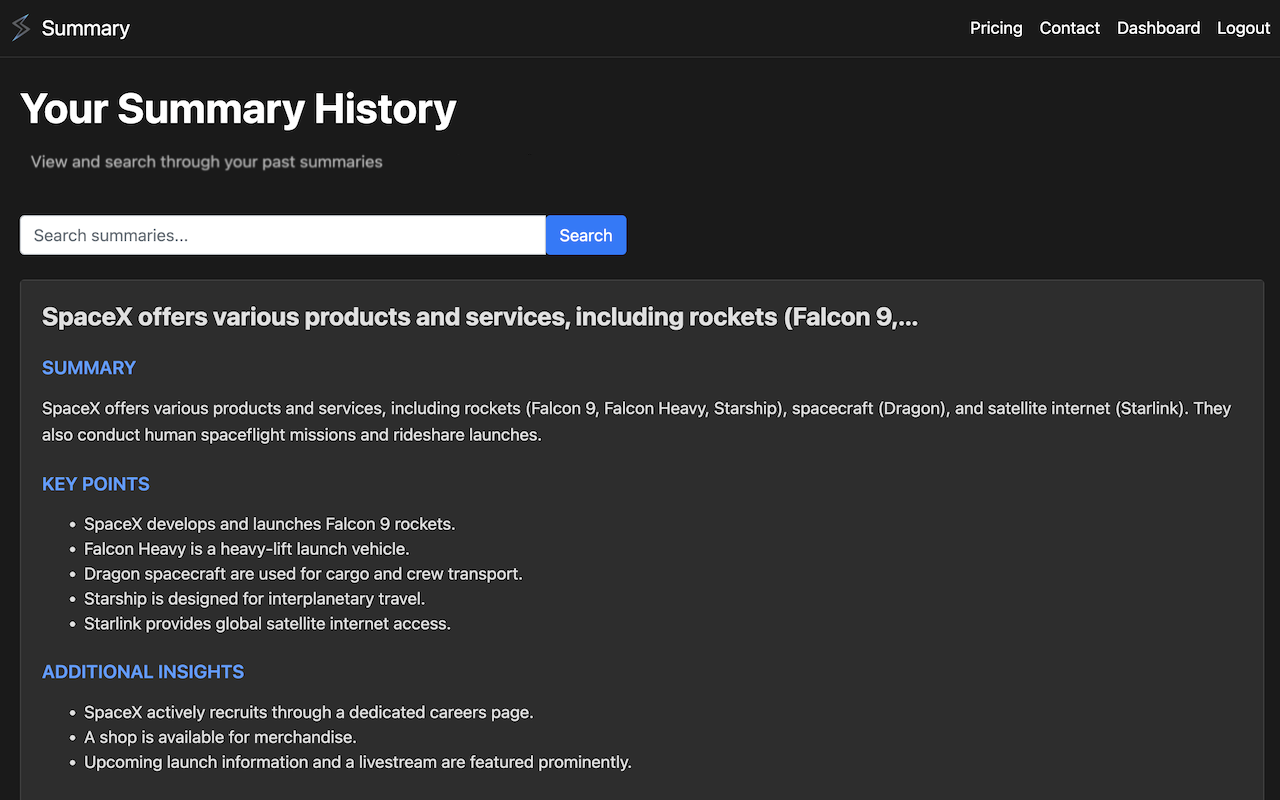Viewport: 1280px width, 800px height.
Task: Click the SUMMARY section heading
Action: coord(89,368)
